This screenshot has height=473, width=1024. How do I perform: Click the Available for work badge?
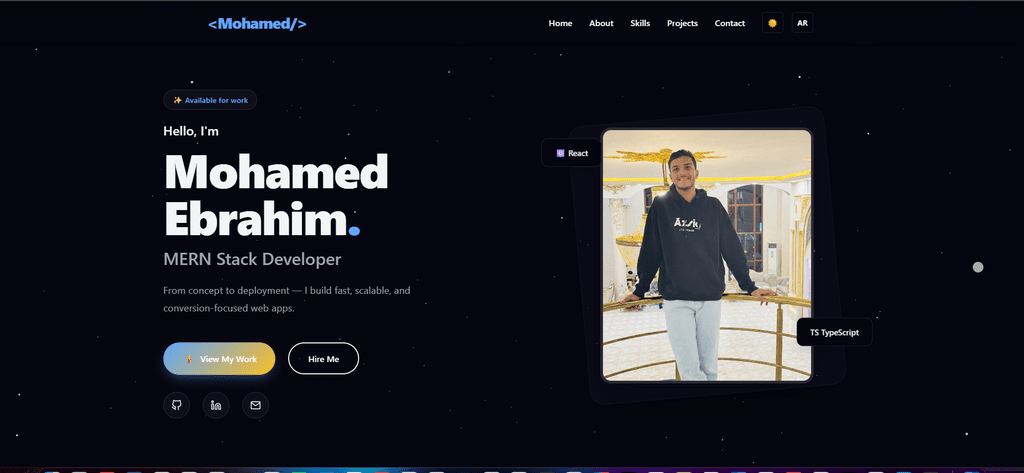point(210,100)
